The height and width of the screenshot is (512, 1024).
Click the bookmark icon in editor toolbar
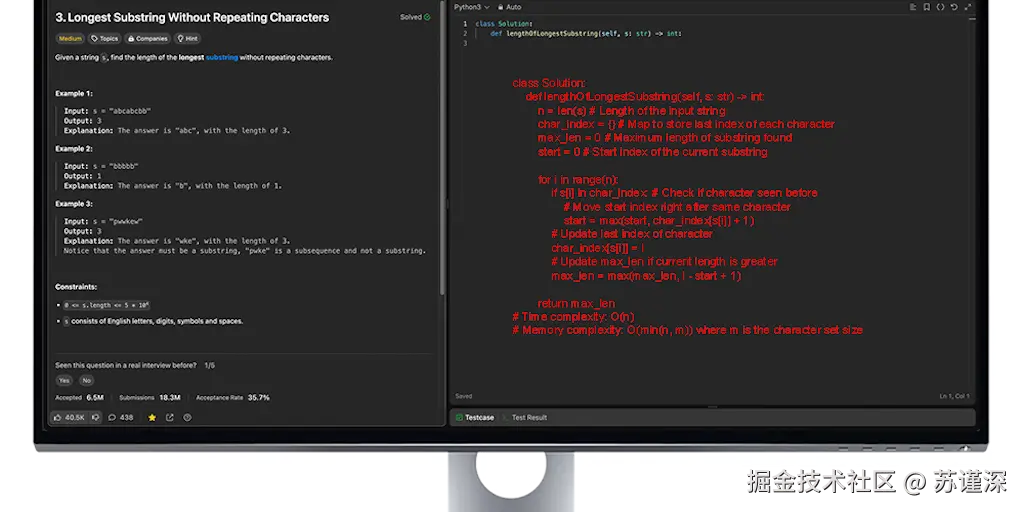point(927,7)
